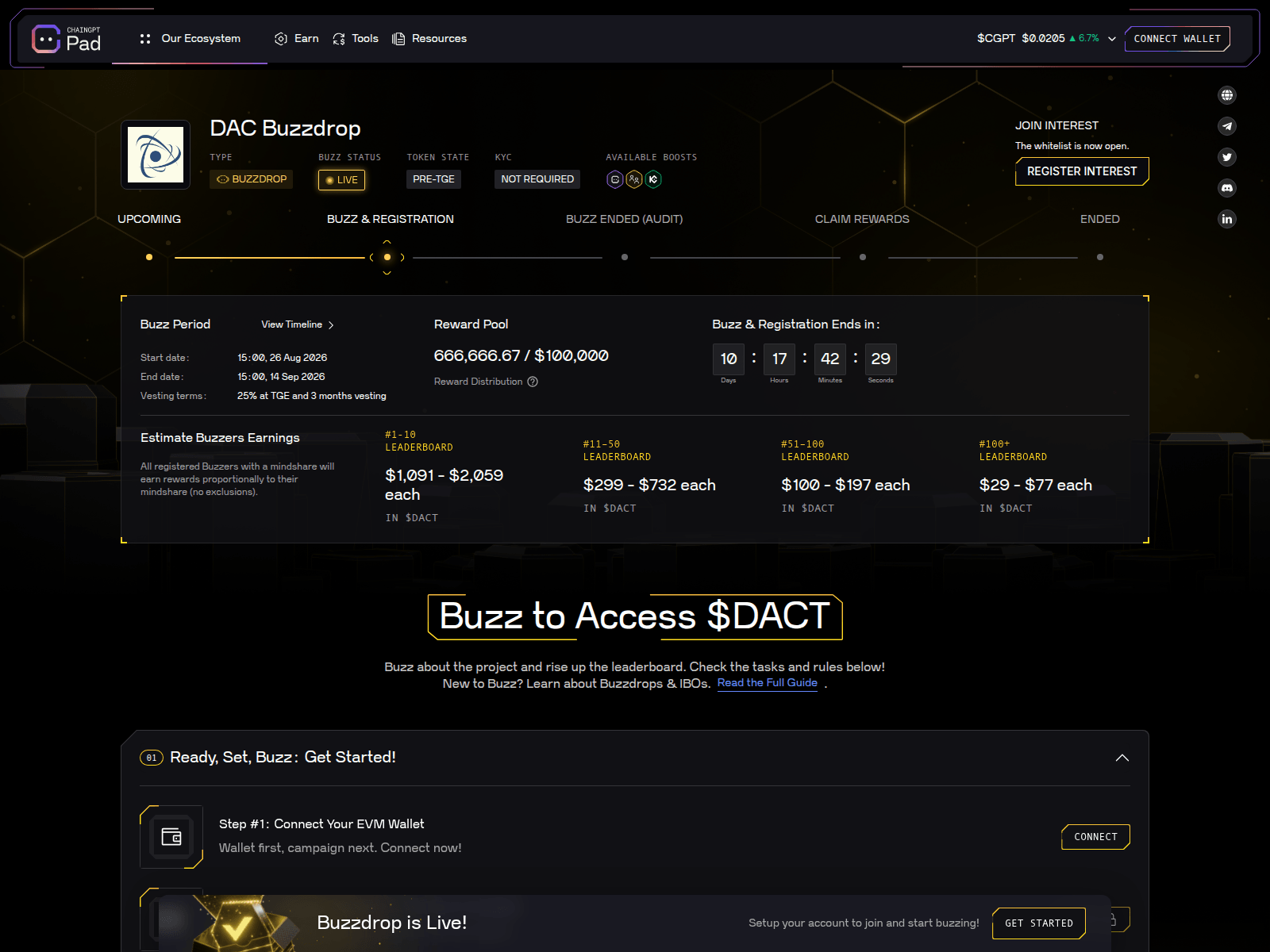Screen dimensions: 1270x952
Task: Click the '$100 - $197 each' earnings value
Action: click(845, 485)
